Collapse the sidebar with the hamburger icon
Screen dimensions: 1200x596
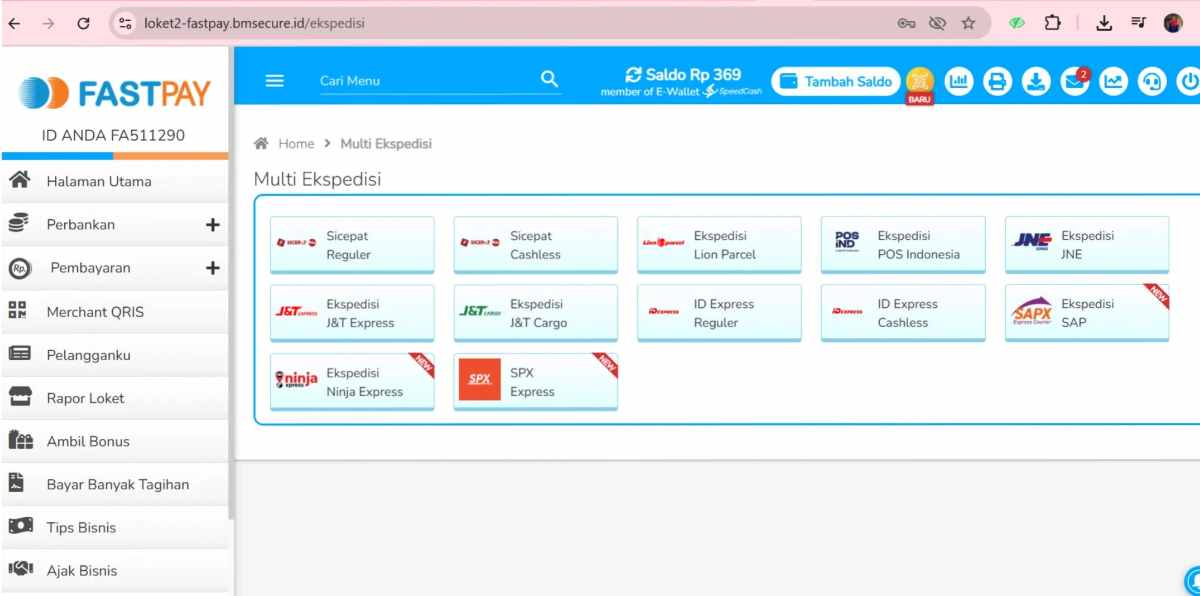click(x=274, y=81)
